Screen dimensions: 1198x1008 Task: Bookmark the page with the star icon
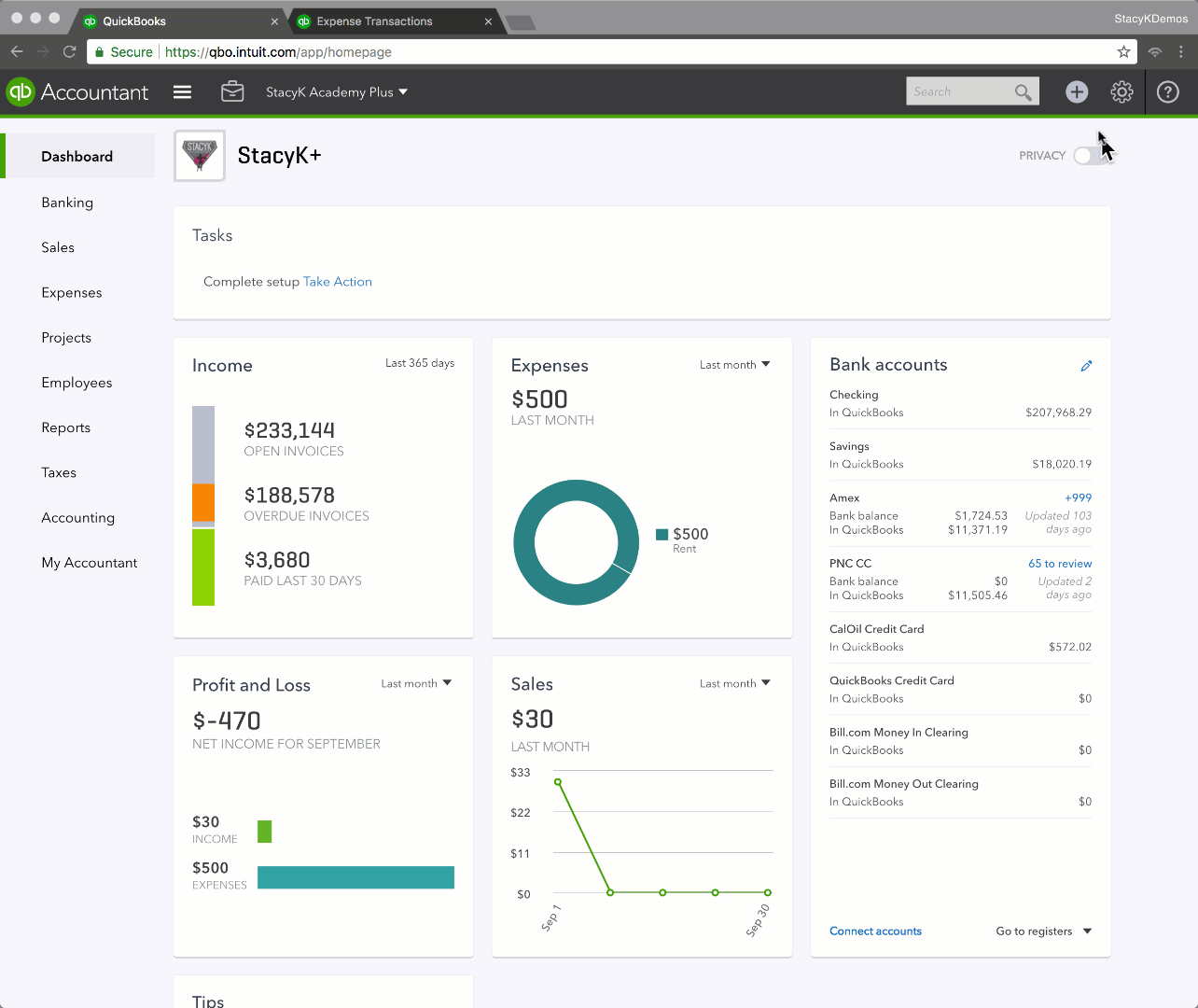coord(1123,52)
